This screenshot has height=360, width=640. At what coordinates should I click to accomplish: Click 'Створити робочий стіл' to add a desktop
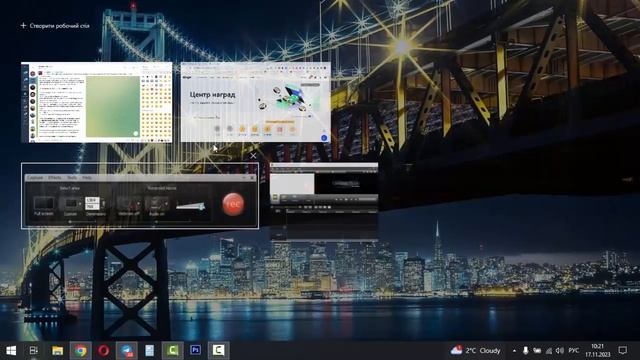(x=55, y=26)
